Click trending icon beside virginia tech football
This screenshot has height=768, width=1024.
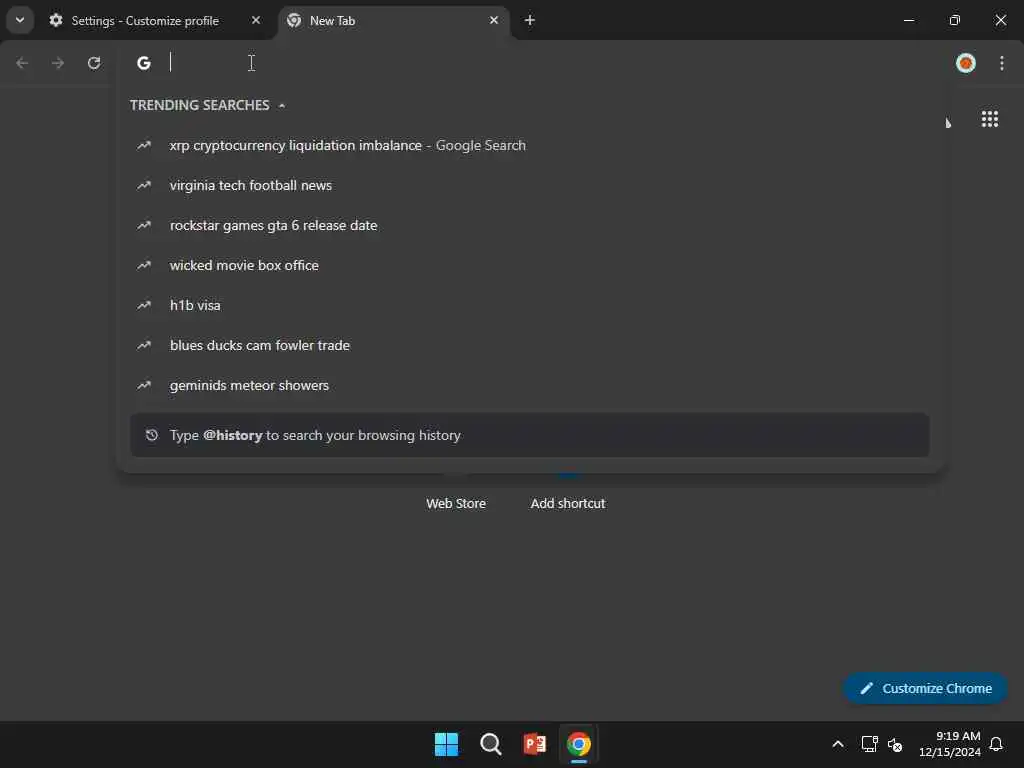pyautogui.click(x=144, y=185)
